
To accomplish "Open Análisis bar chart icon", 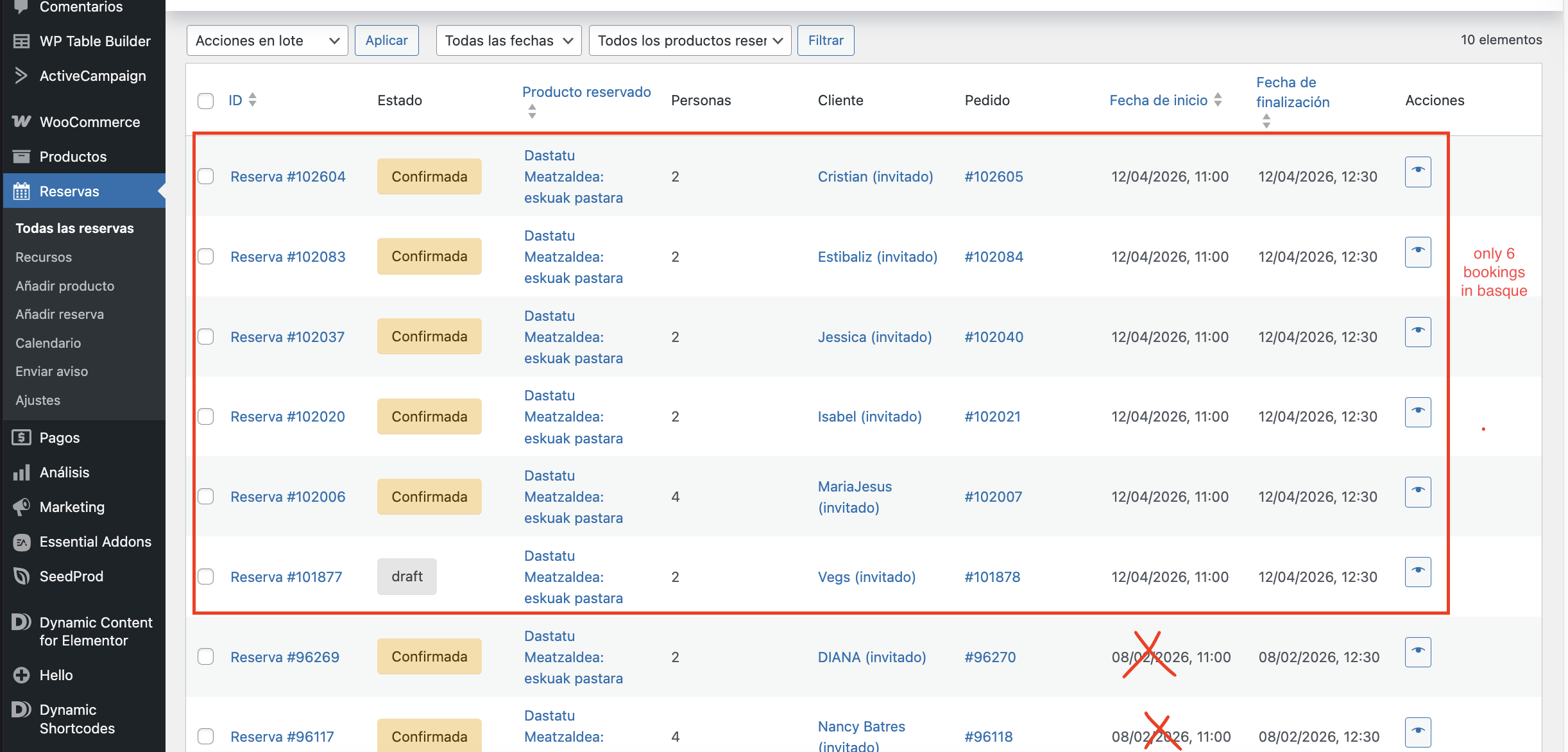I will [21, 472].
